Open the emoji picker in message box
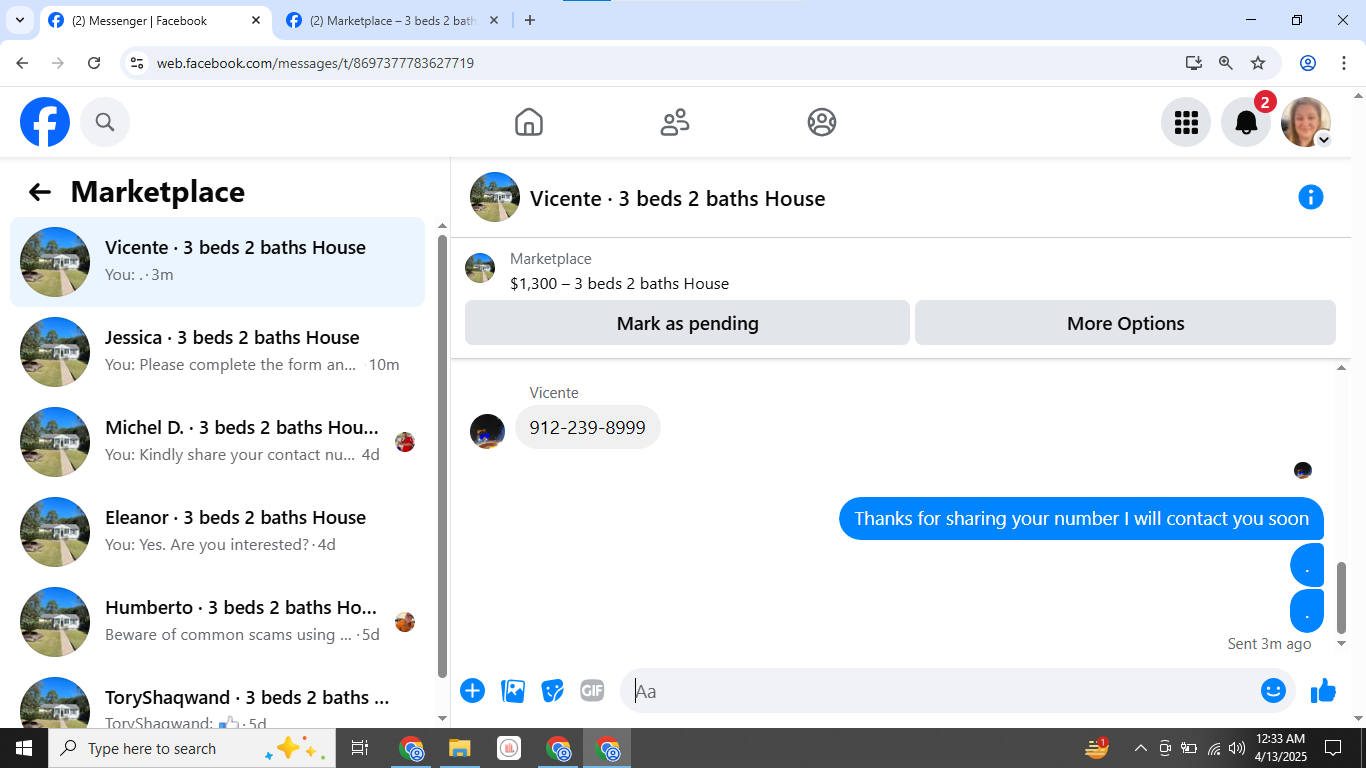Image resolution: width=1366 pixels, height=768 pixels. click(1273, 690)
